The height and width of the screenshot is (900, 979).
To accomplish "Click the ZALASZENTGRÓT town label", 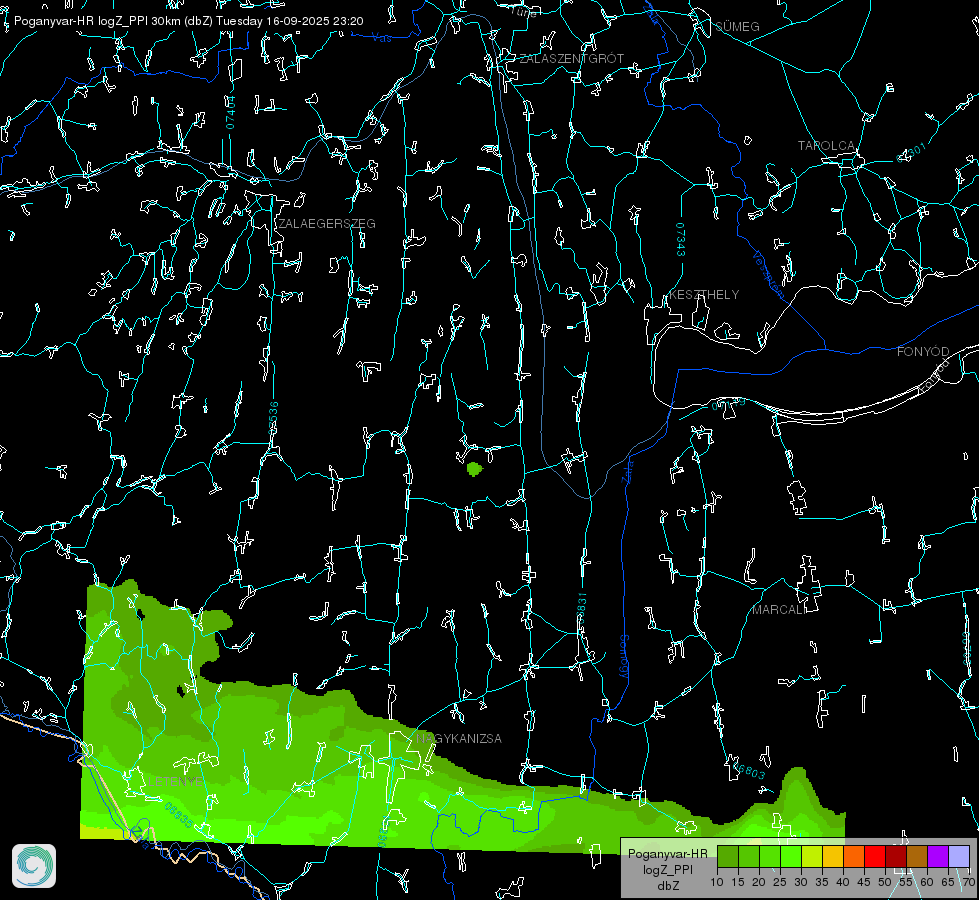I will 571,59.
